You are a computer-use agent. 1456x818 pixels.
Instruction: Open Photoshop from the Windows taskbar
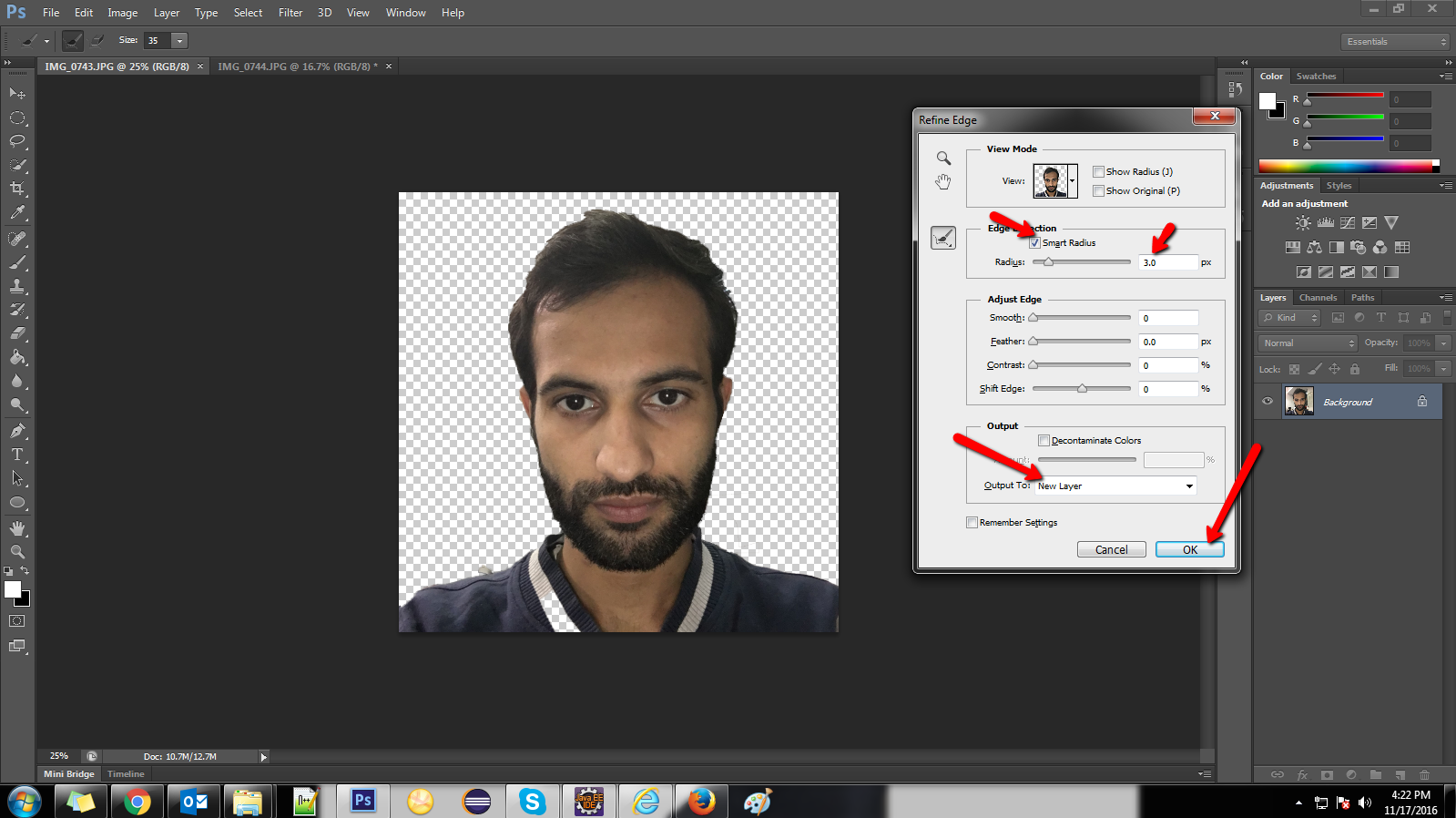(362, 801)
